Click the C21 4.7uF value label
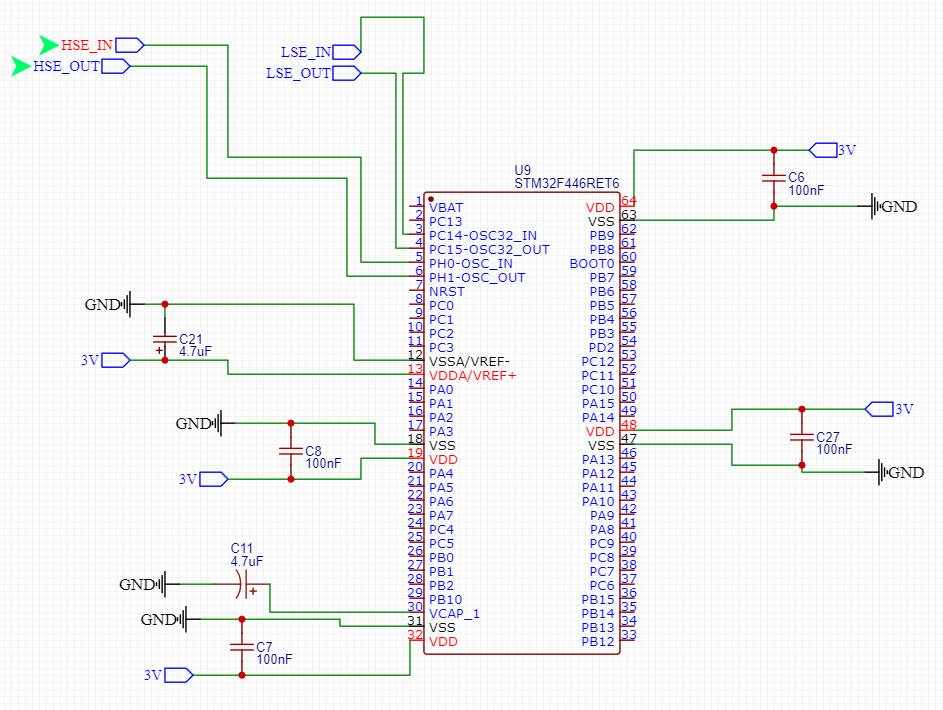 click(195, 352)
